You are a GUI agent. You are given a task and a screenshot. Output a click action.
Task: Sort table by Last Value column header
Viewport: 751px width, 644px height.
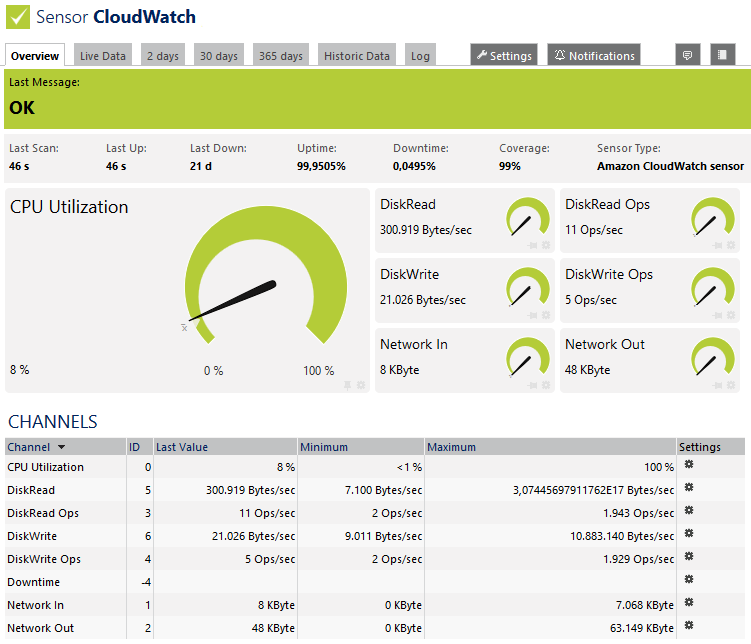point(182,447)
